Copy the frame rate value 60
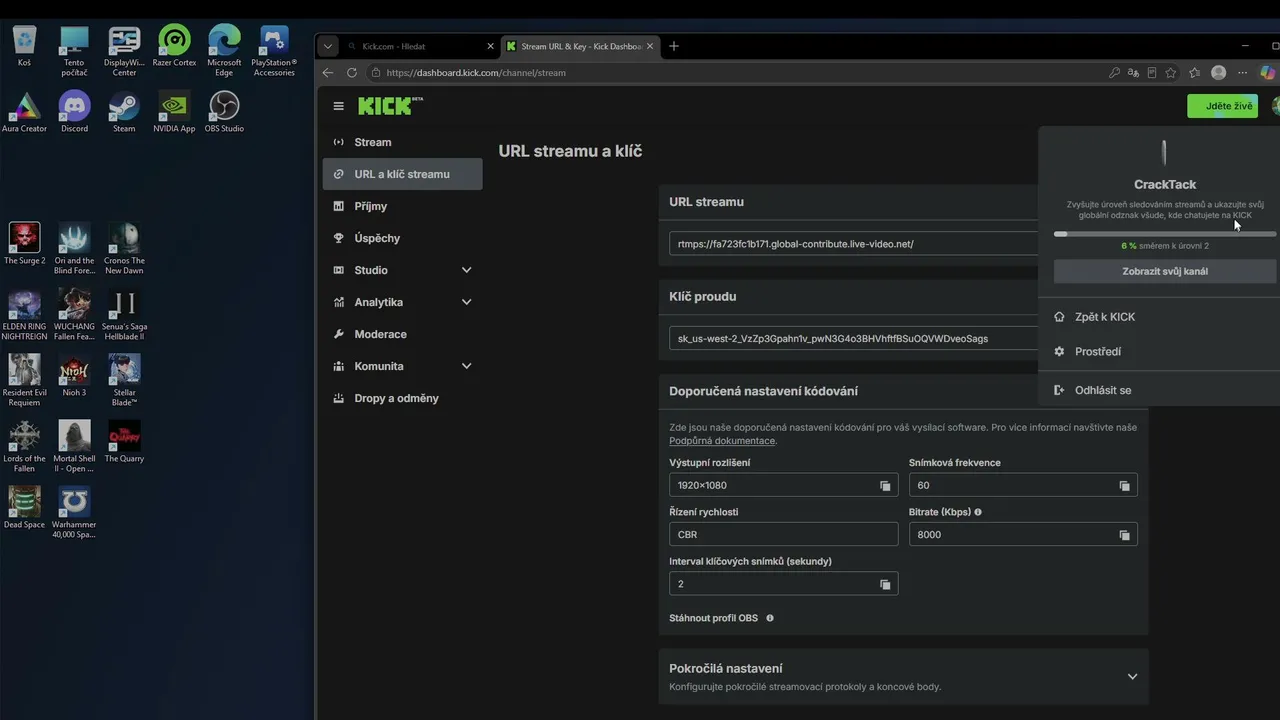The width and height of the screenshot is (1280, 720). (x=1124, y=486)
